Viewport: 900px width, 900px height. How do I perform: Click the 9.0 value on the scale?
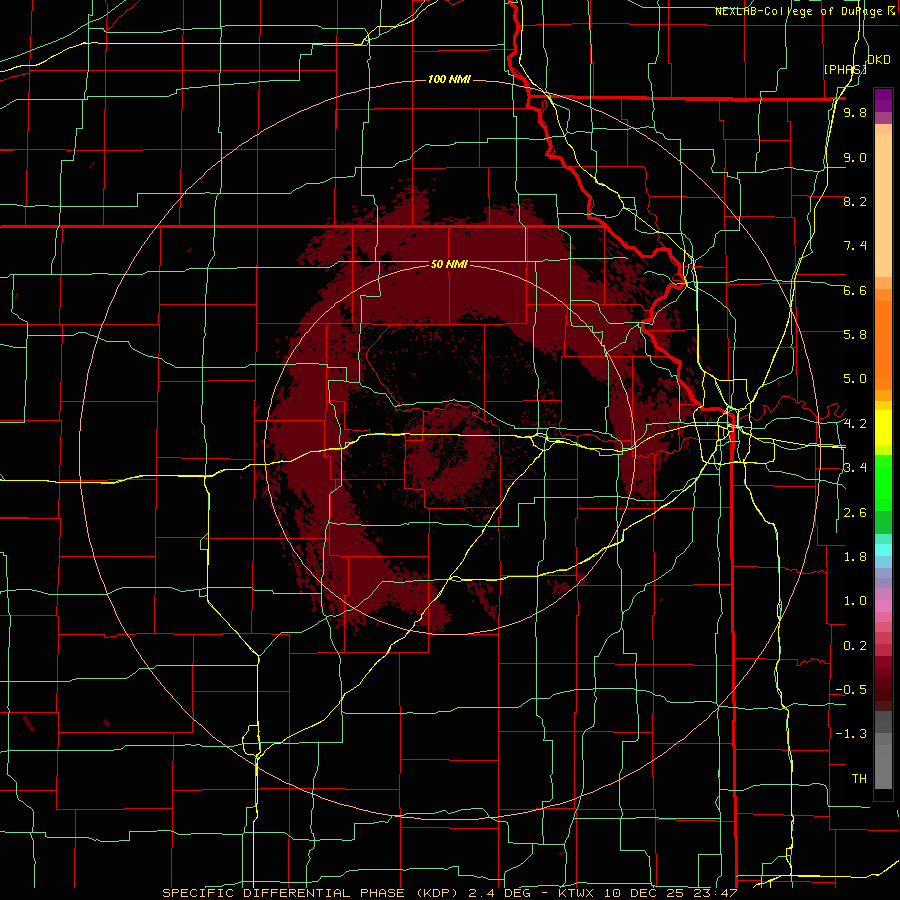coord(855,157)
